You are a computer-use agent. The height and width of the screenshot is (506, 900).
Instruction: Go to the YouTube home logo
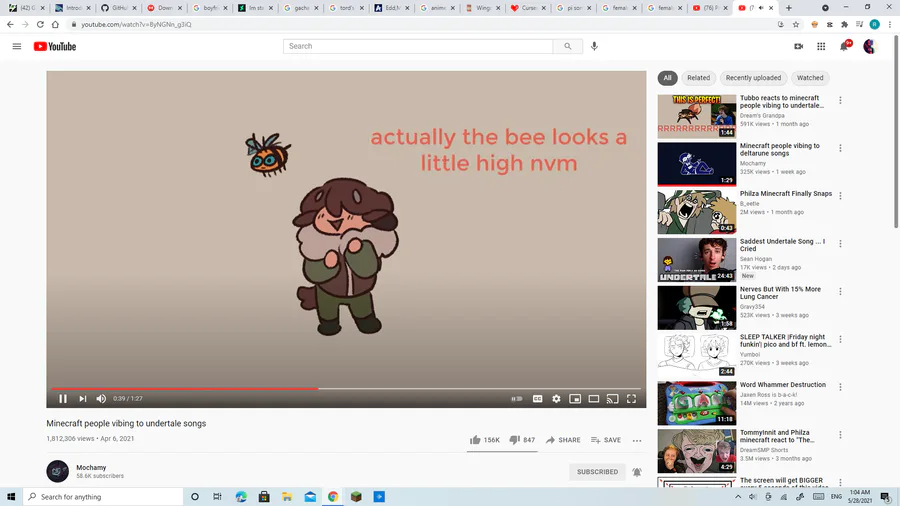coord(55,46)
